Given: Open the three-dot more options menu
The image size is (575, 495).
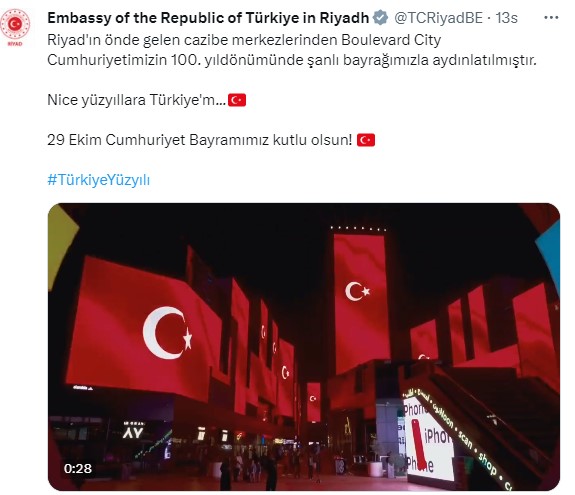Looking at the screenshot, I should point(551,18).
